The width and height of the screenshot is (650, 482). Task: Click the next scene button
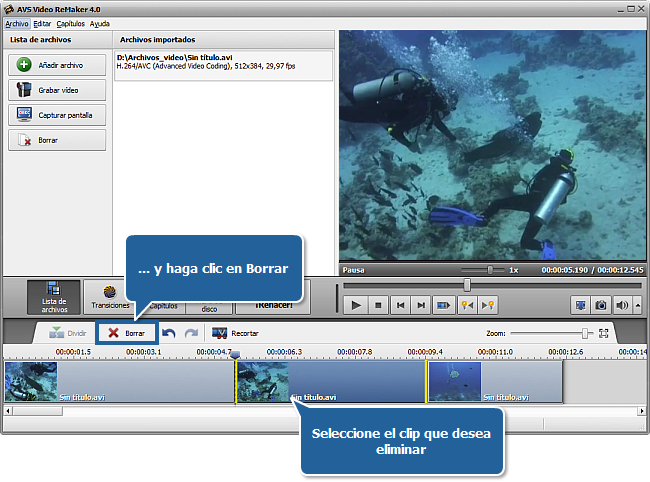point(444,305)
